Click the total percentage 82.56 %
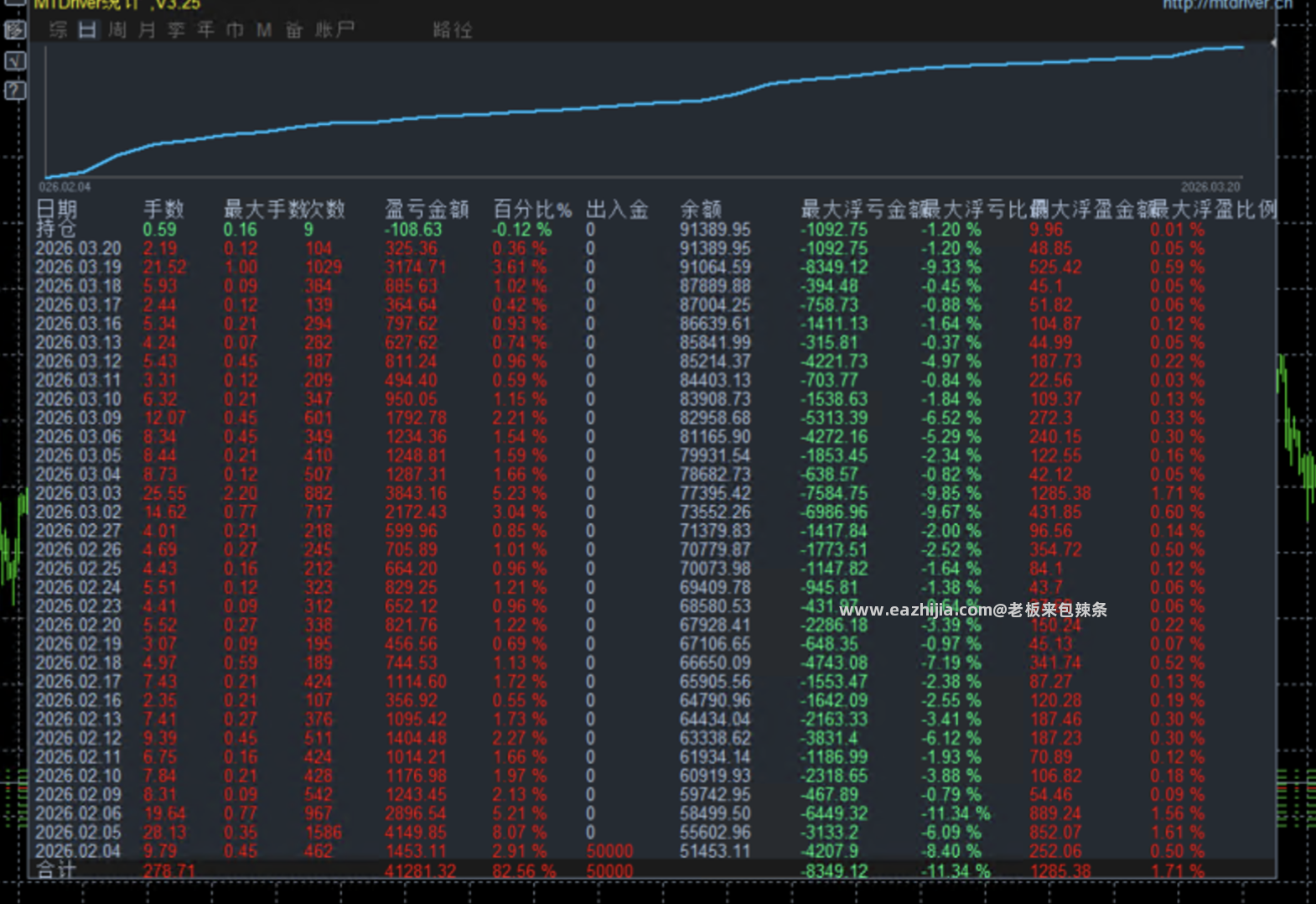Image resolution: width=1316 pixels, height=904 pixels. 524,871
